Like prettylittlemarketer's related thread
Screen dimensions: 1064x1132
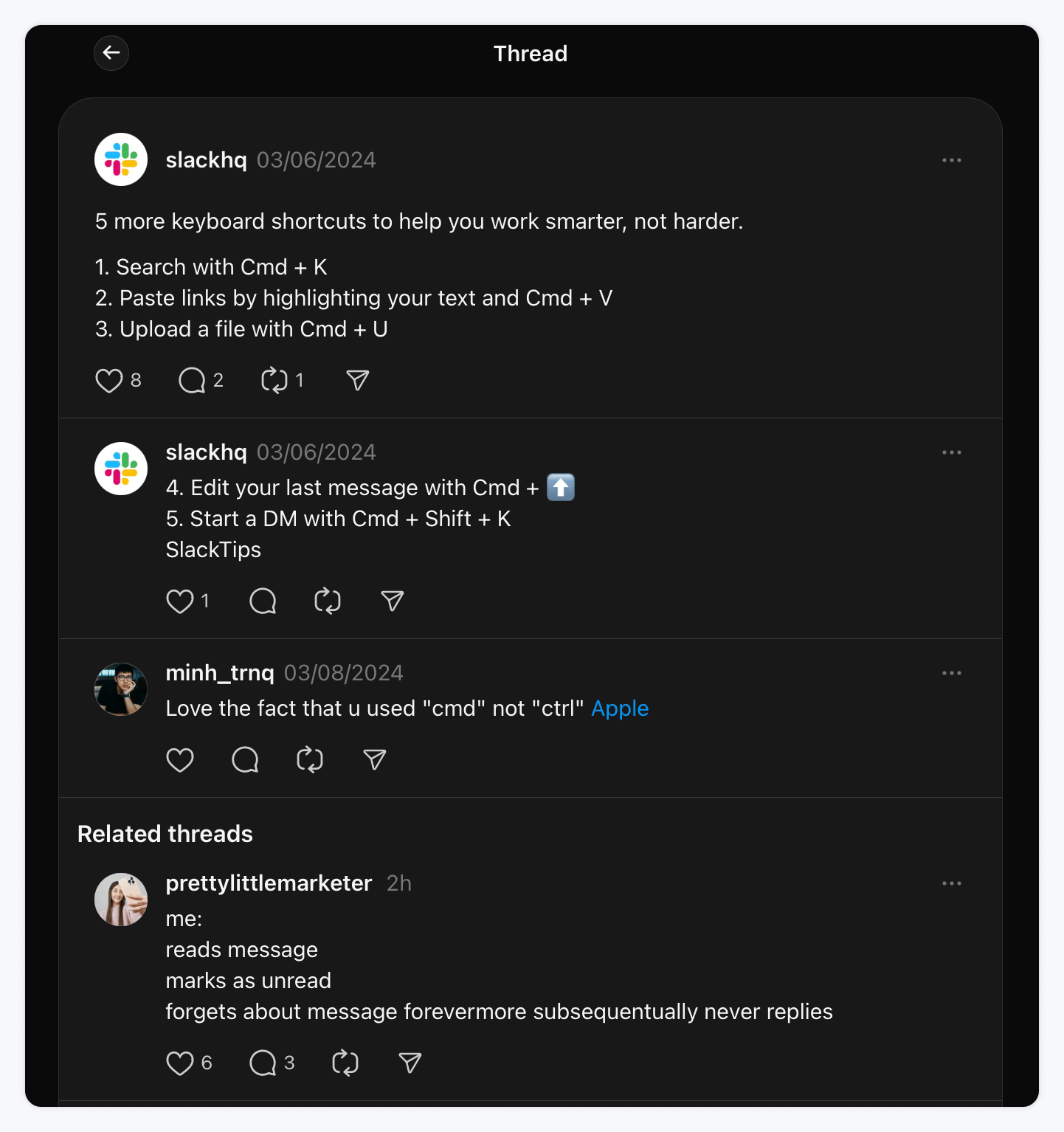pos(180,1063)
